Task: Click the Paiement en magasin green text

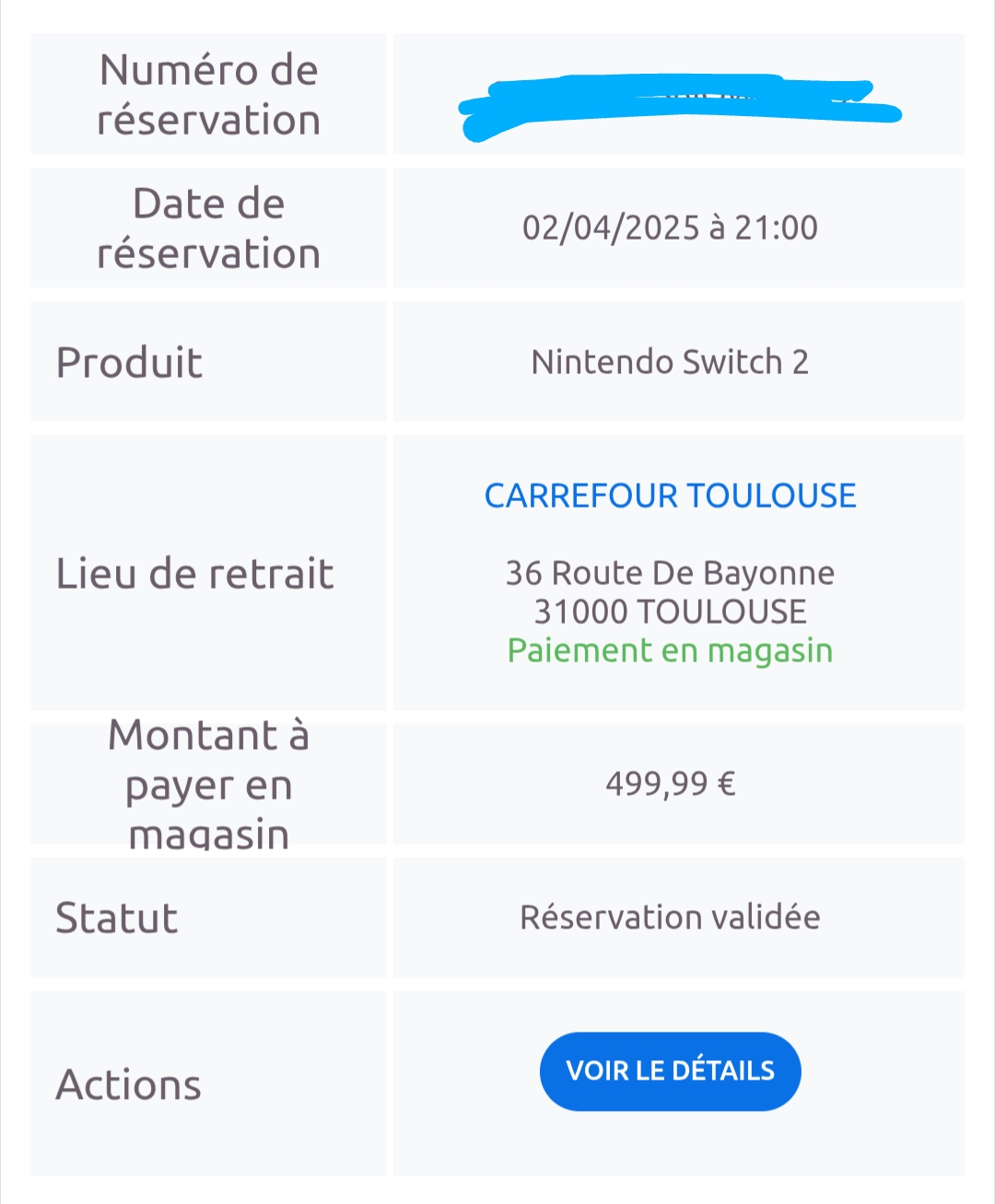Action: 670,650
